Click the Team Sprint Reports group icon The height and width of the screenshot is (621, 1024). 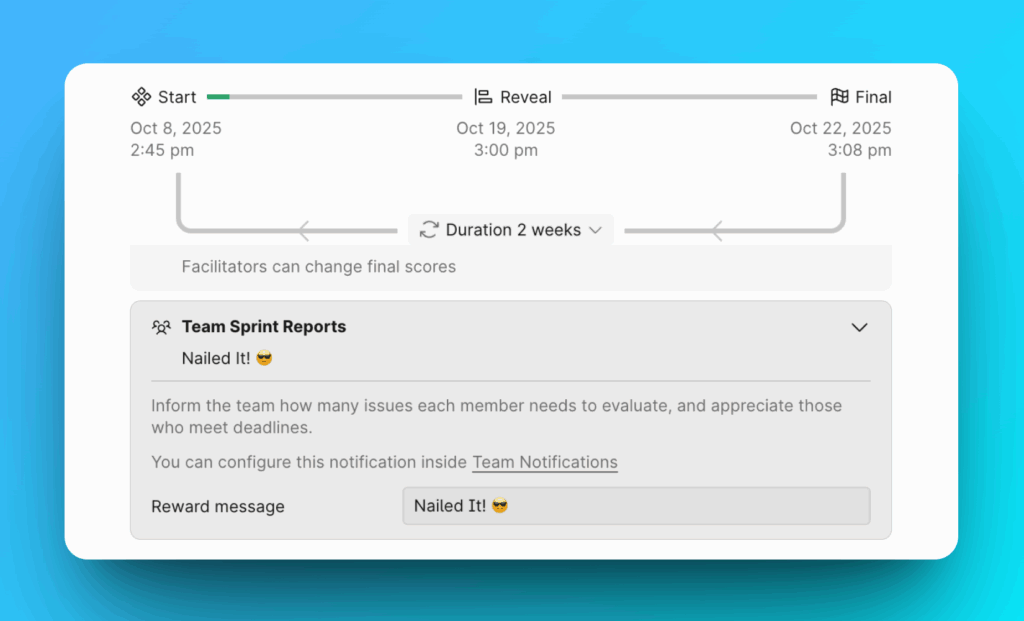[162, 327]
